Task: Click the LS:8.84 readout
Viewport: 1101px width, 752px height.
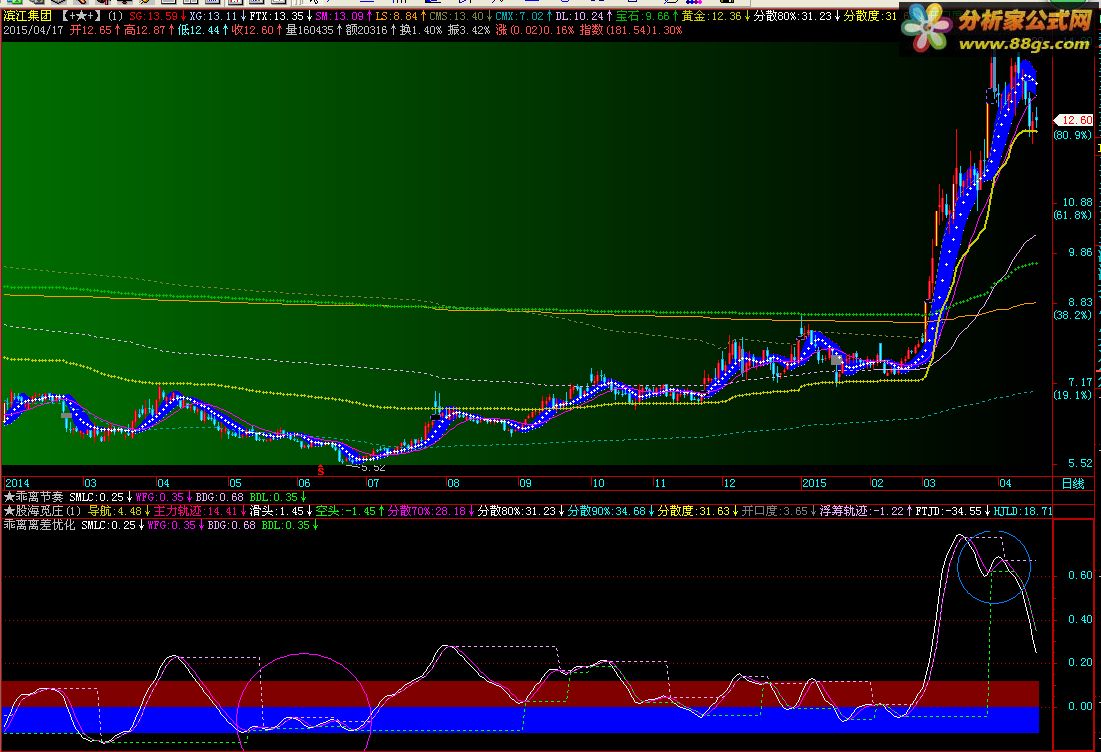Action: pyautogui.click(x=396, y=15)
